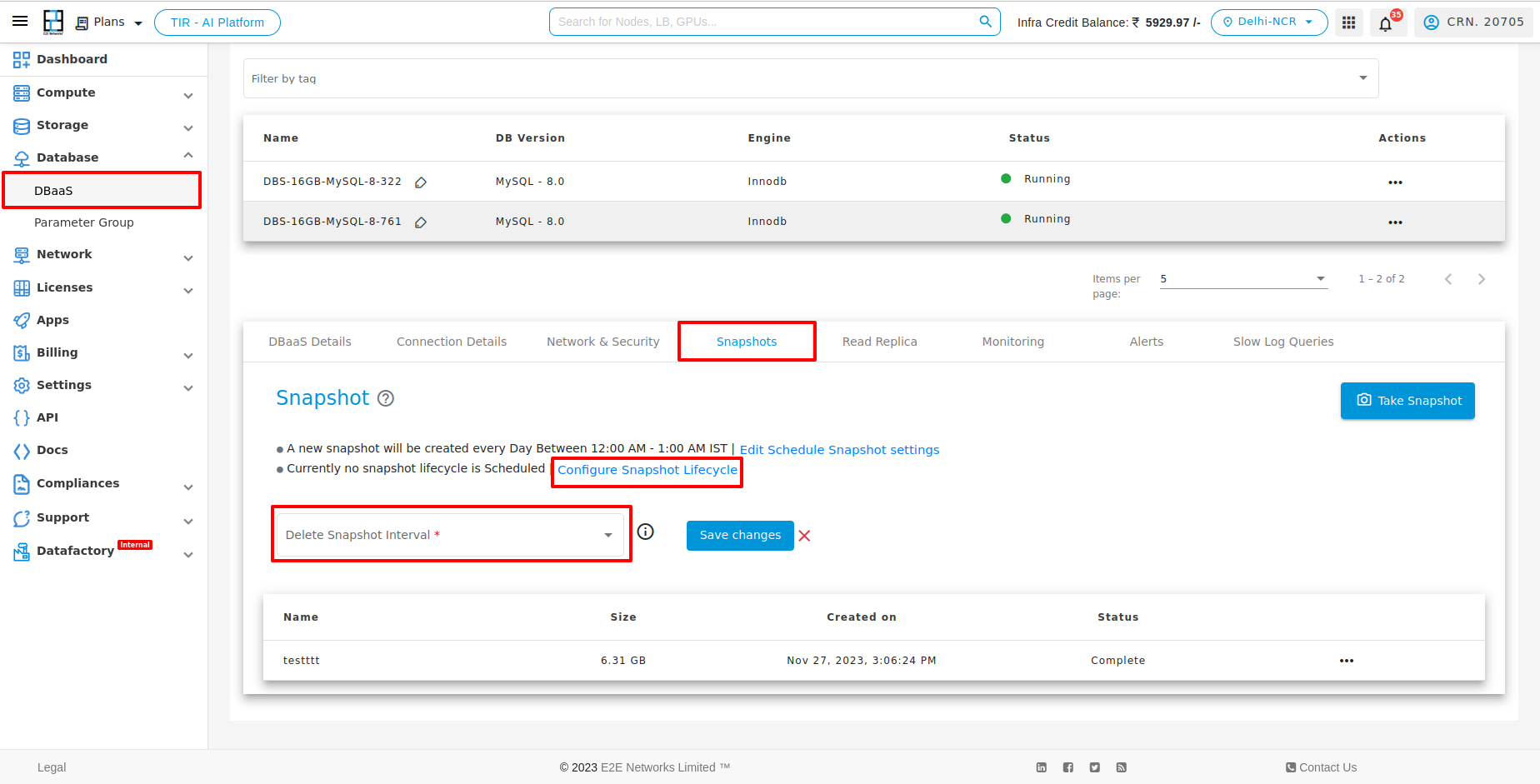This screenshot has height=784, width=1540.
Task: Open the LinkedIn footer icon
Action: point(1042,767)
